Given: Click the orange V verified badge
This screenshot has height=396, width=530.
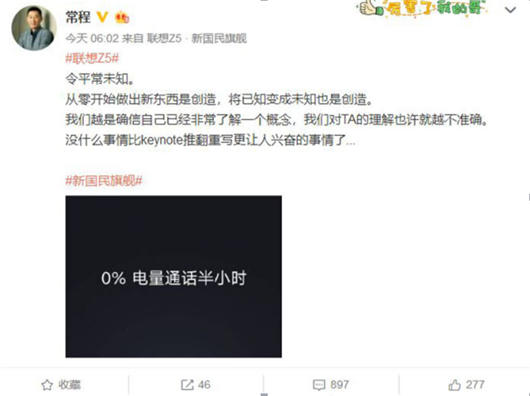Looking at the screenshot, I should pos(102,17).
